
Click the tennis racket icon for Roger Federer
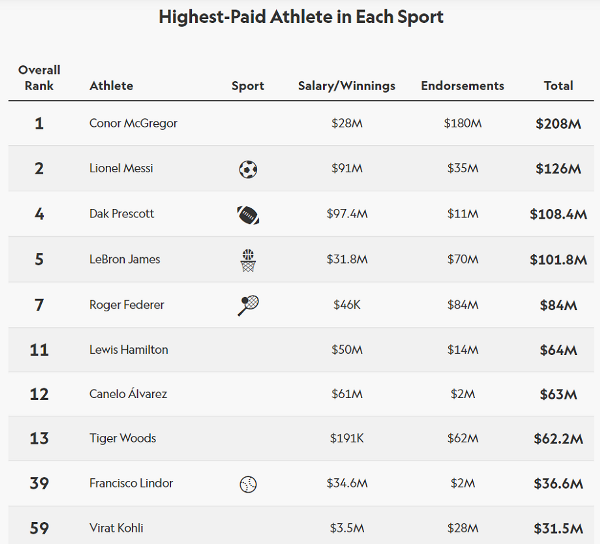(248, 305)
